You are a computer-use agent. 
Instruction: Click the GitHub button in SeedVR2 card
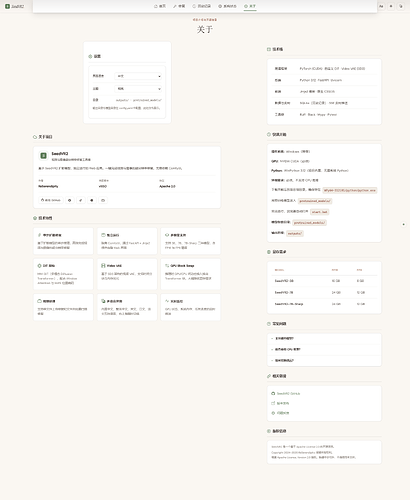pyautogui.click(x=51, y=200)
